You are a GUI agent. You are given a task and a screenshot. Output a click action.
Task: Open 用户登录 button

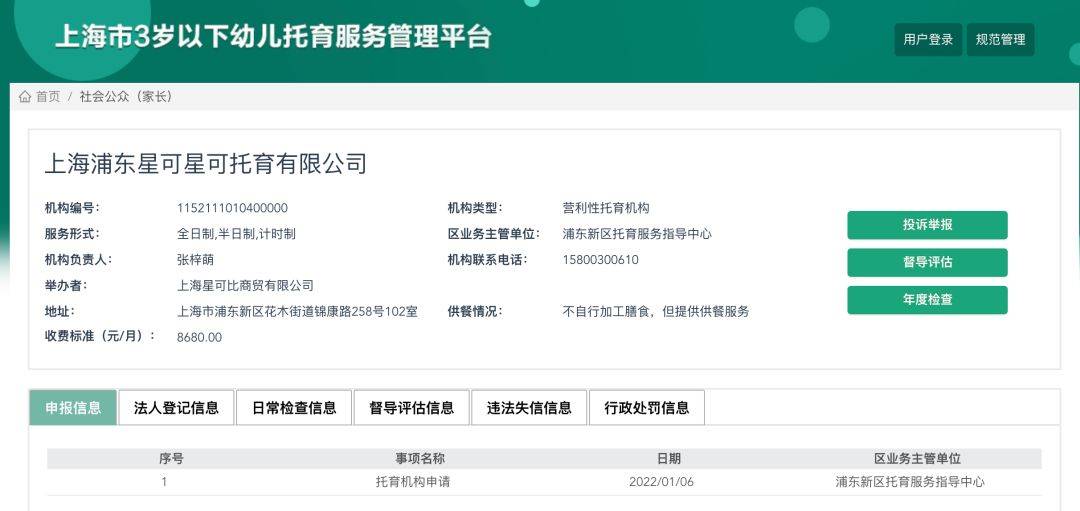[x=928, y=40]
